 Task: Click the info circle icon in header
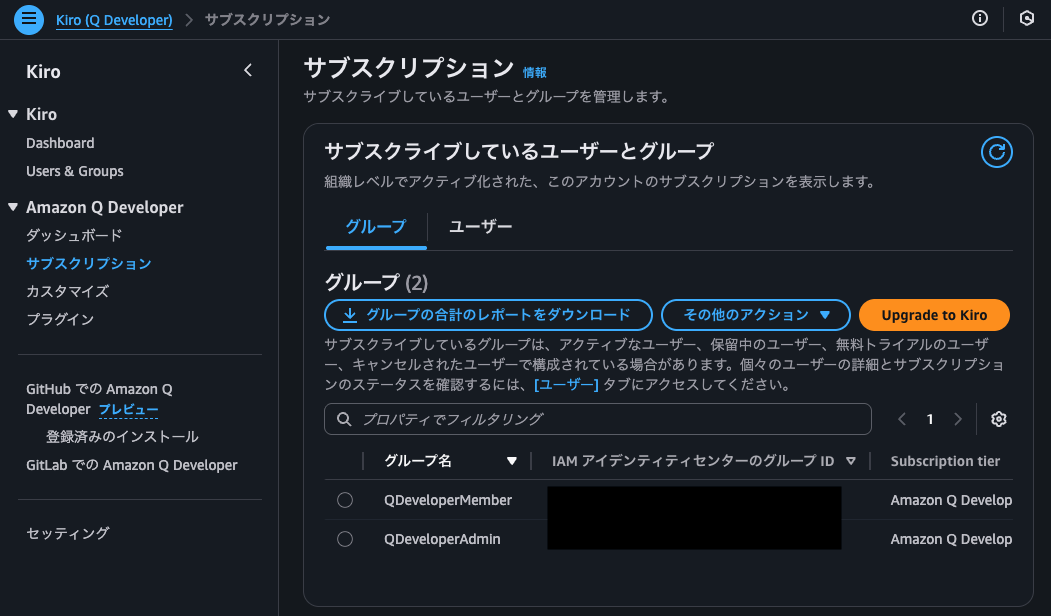tap(979, 19)
